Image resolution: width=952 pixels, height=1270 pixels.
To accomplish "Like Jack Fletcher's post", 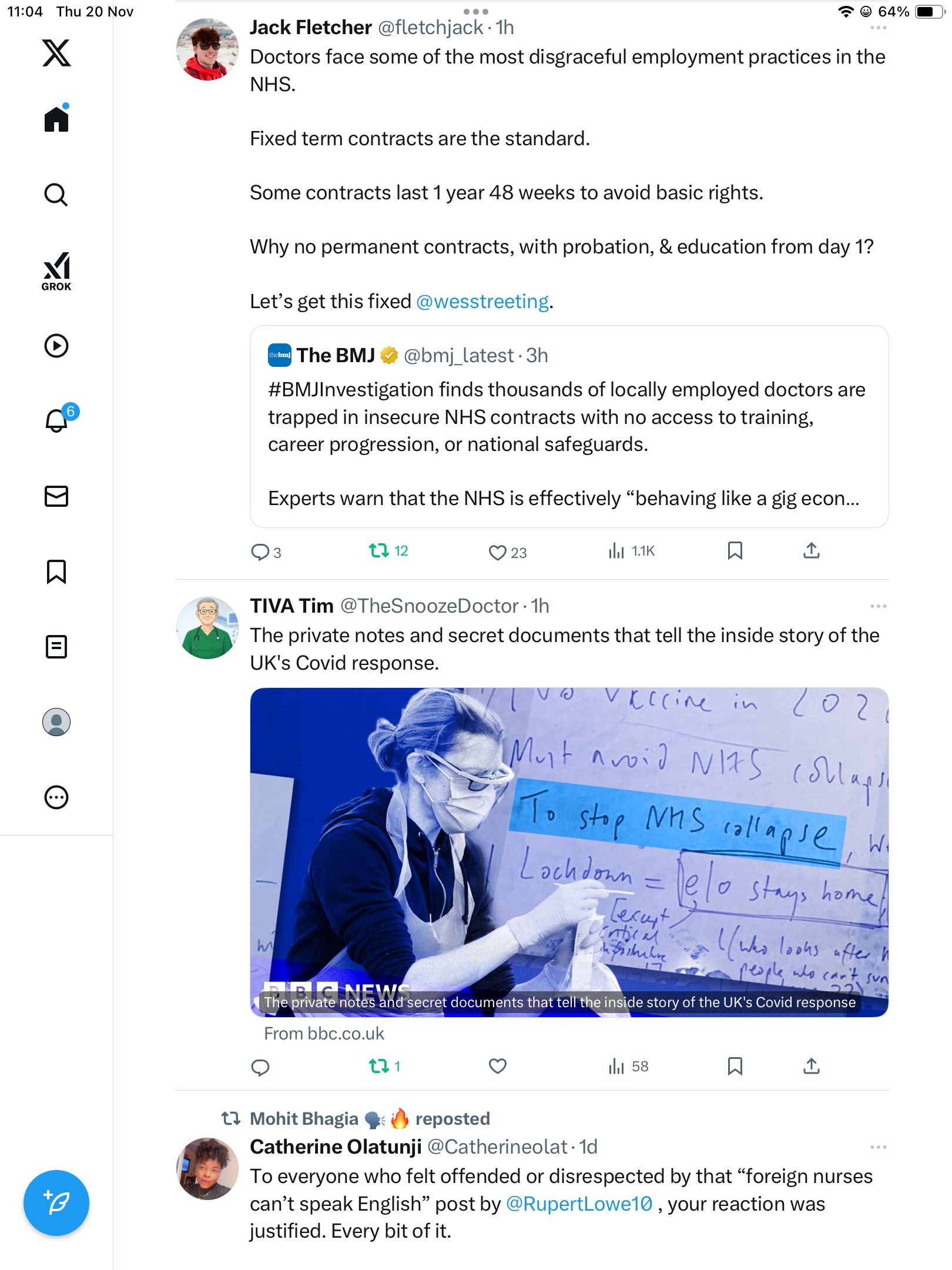I will click(x=497, y=552).
